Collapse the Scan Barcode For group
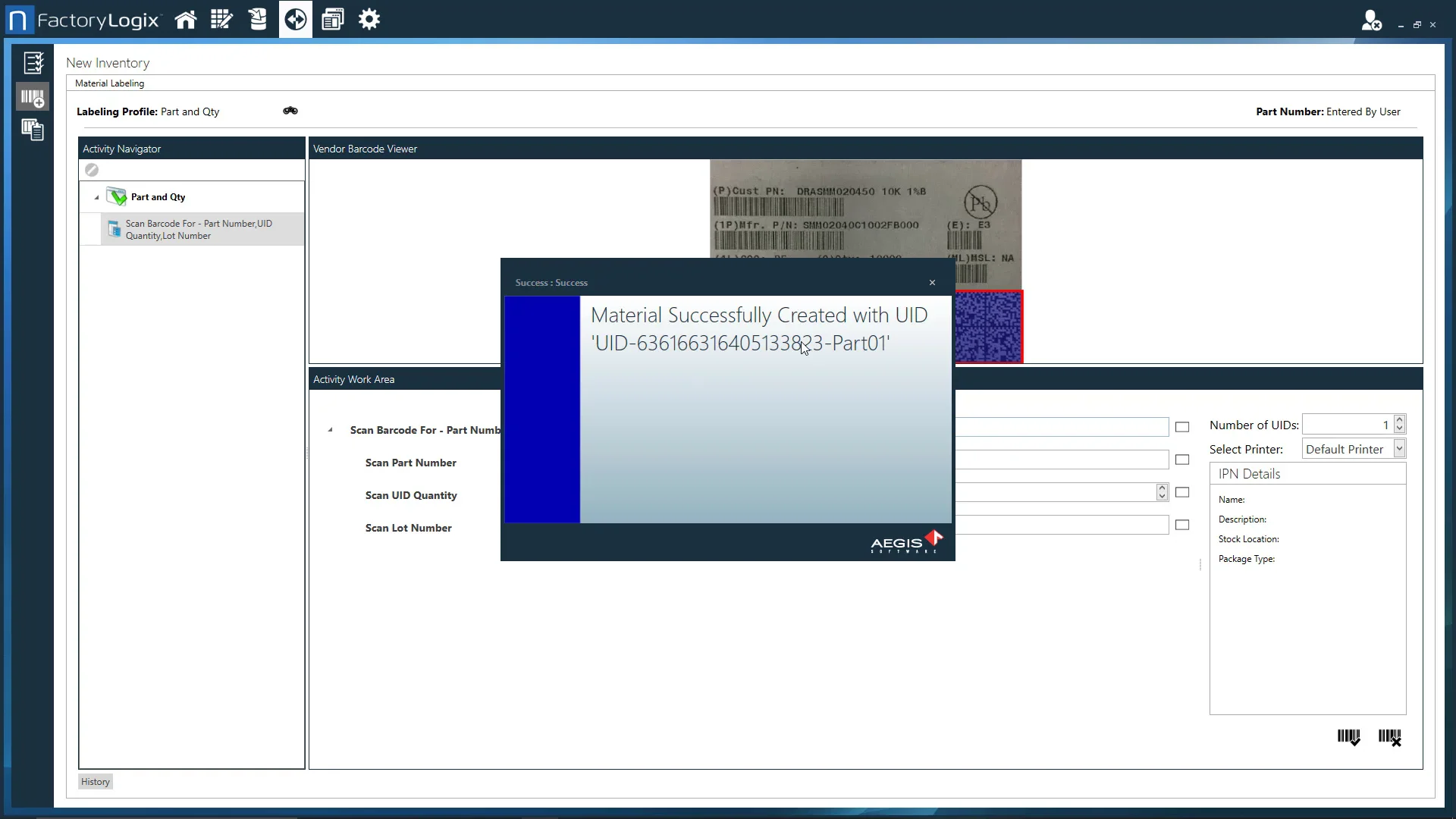 (x=330, y=430)
